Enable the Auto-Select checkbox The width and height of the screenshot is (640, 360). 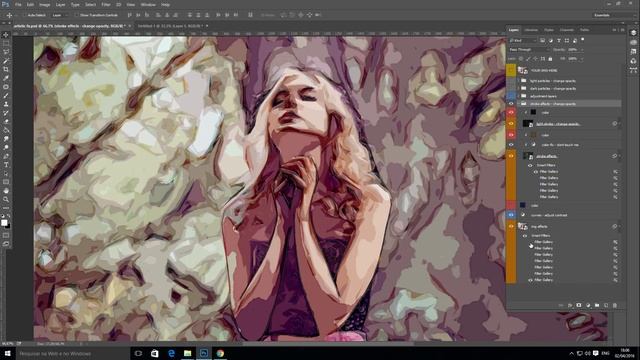coord(24,15)
